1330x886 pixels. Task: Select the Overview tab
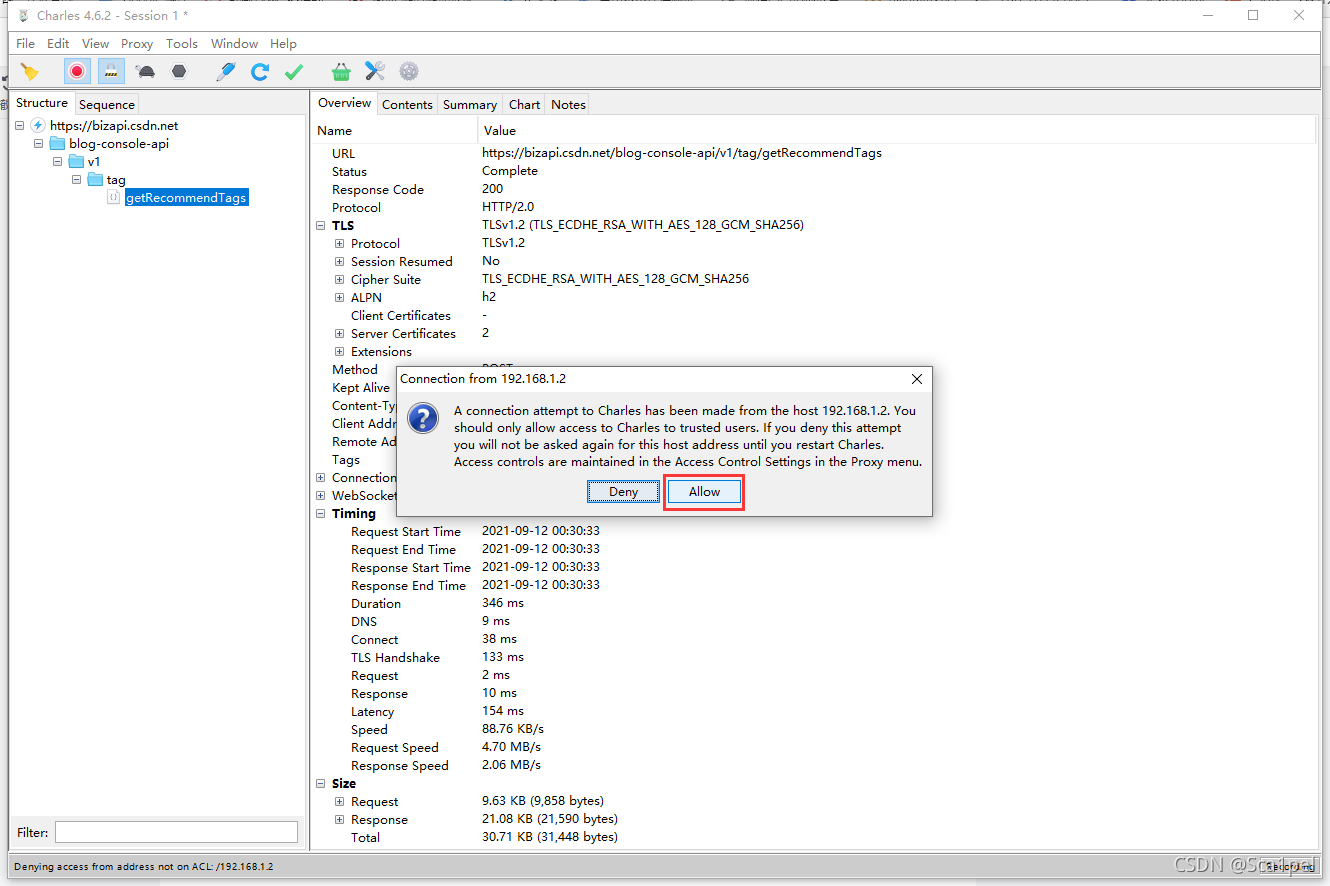pyautogui.click(x=344, y=103)
